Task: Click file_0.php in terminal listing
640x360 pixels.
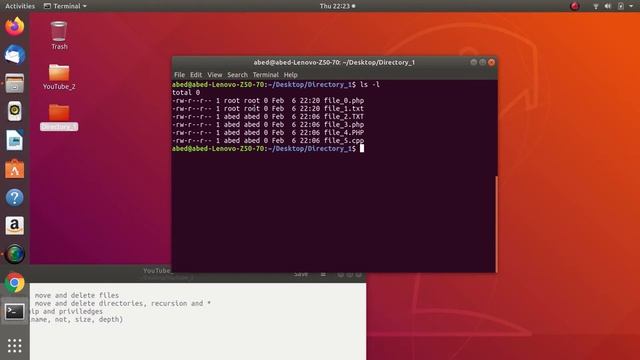Action: click(344, 100)
